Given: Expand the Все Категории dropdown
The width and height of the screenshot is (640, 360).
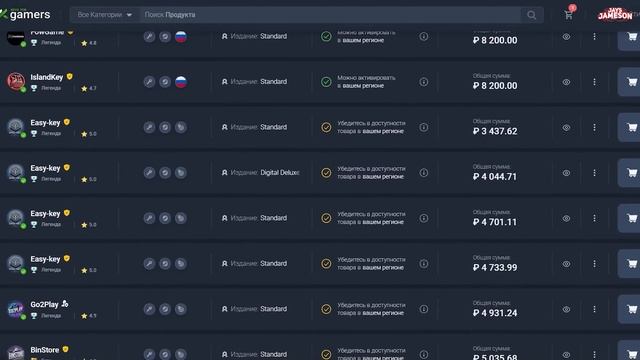Looking at the screenshot, I should (104, 15).
